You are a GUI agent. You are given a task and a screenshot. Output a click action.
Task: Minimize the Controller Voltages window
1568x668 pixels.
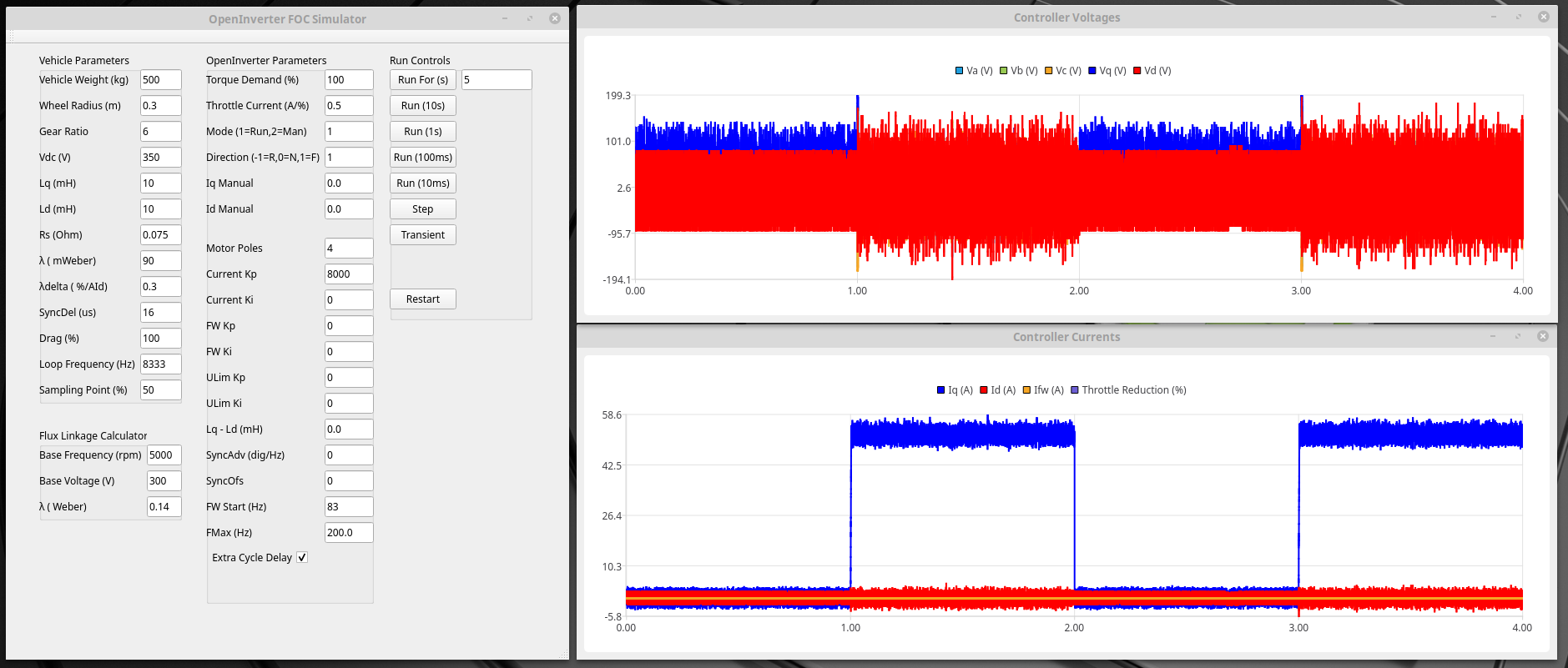pyautogui.click(x=1493, y=17)
